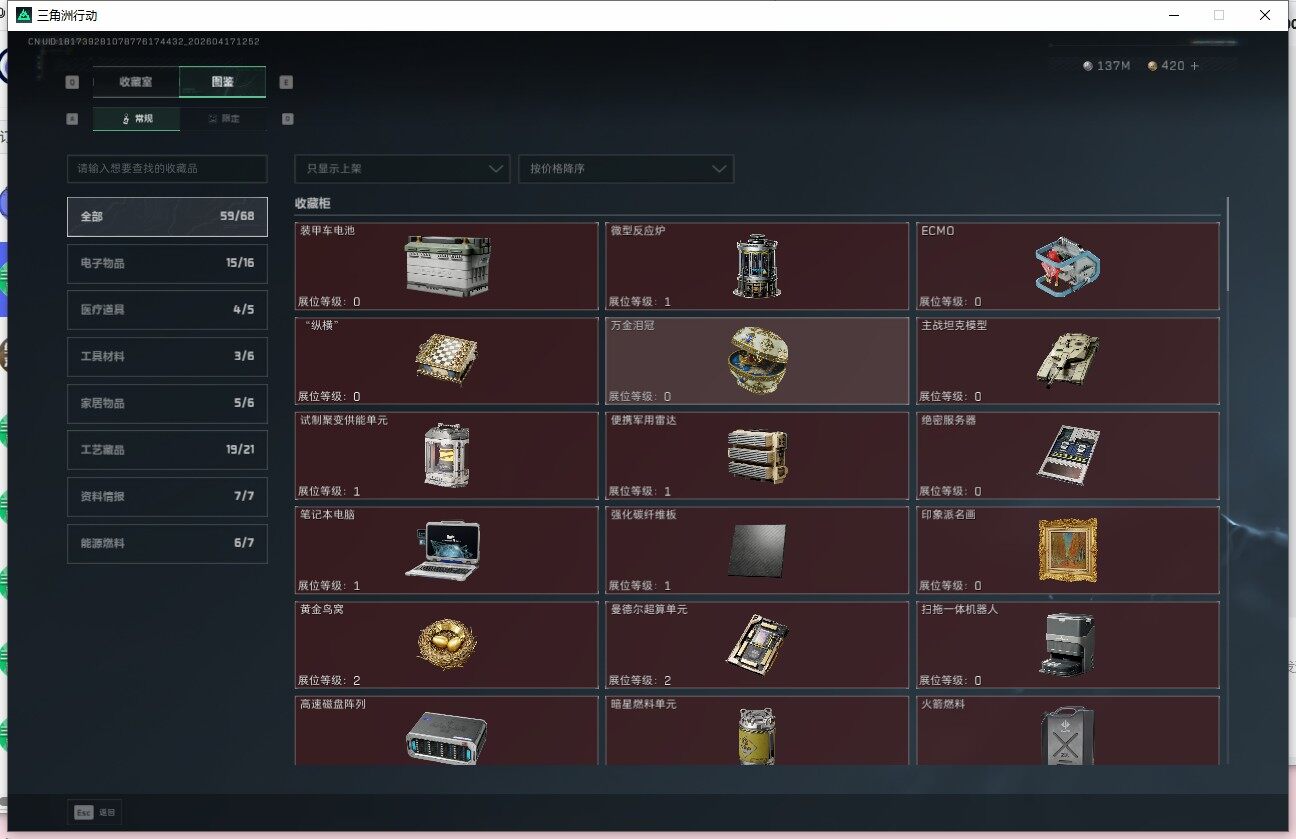Focus the collectible search input box
This screenshot has width=1296, height=839.
(x=167, y=169)
